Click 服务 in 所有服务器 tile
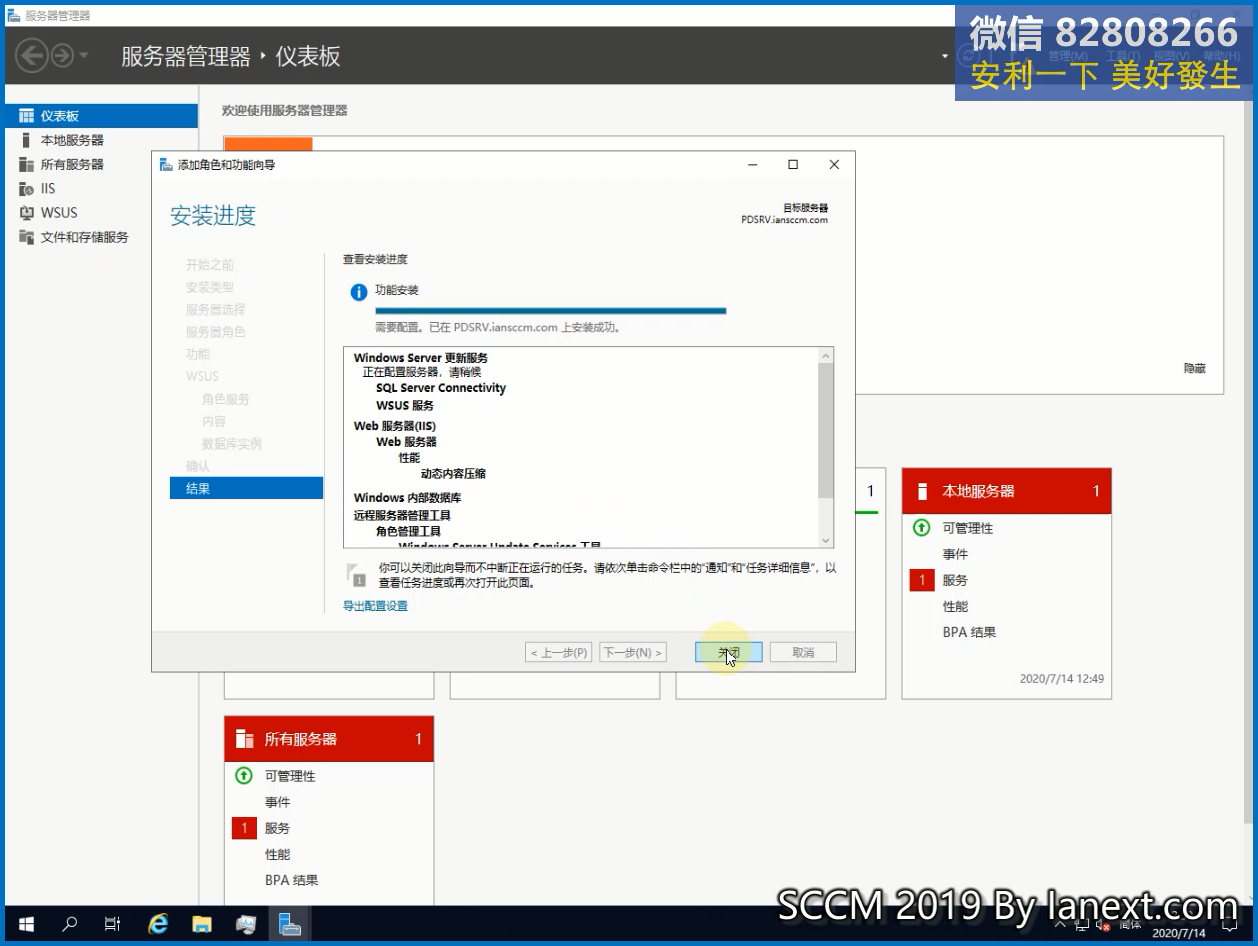 click(277, 828)
